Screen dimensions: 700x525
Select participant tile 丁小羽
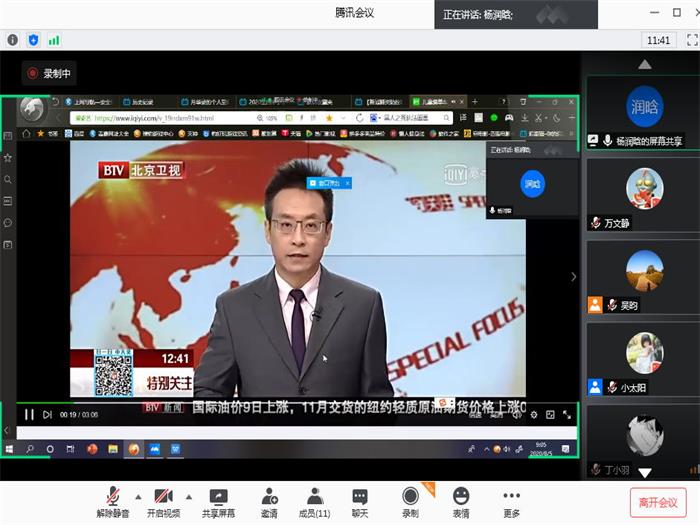(x=643, y=442)
